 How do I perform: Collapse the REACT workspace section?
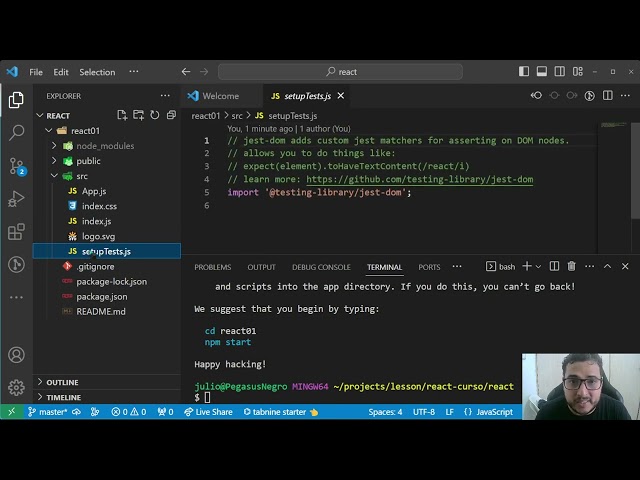tap(40, 116)
